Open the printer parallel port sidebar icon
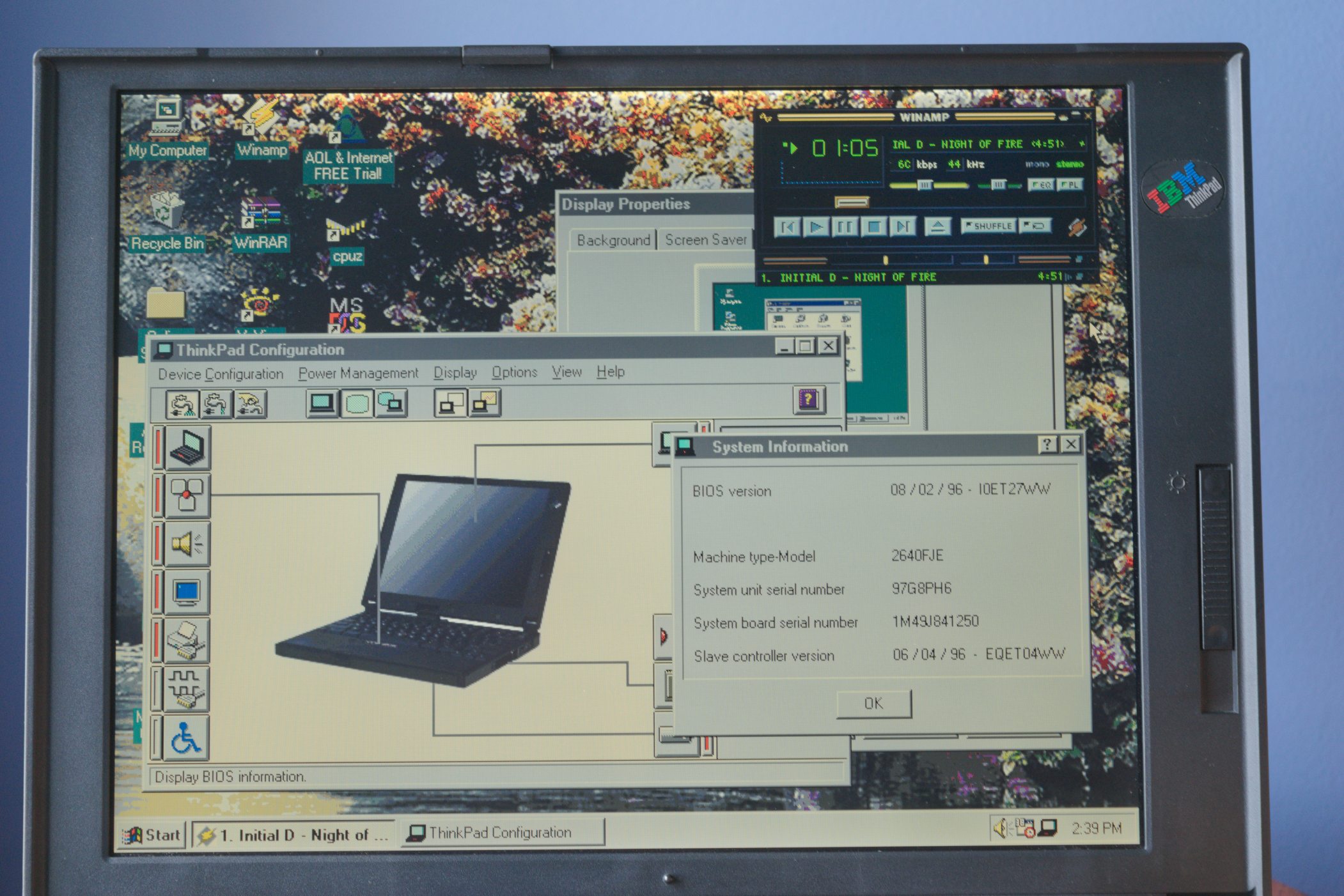 click(187, 641)
